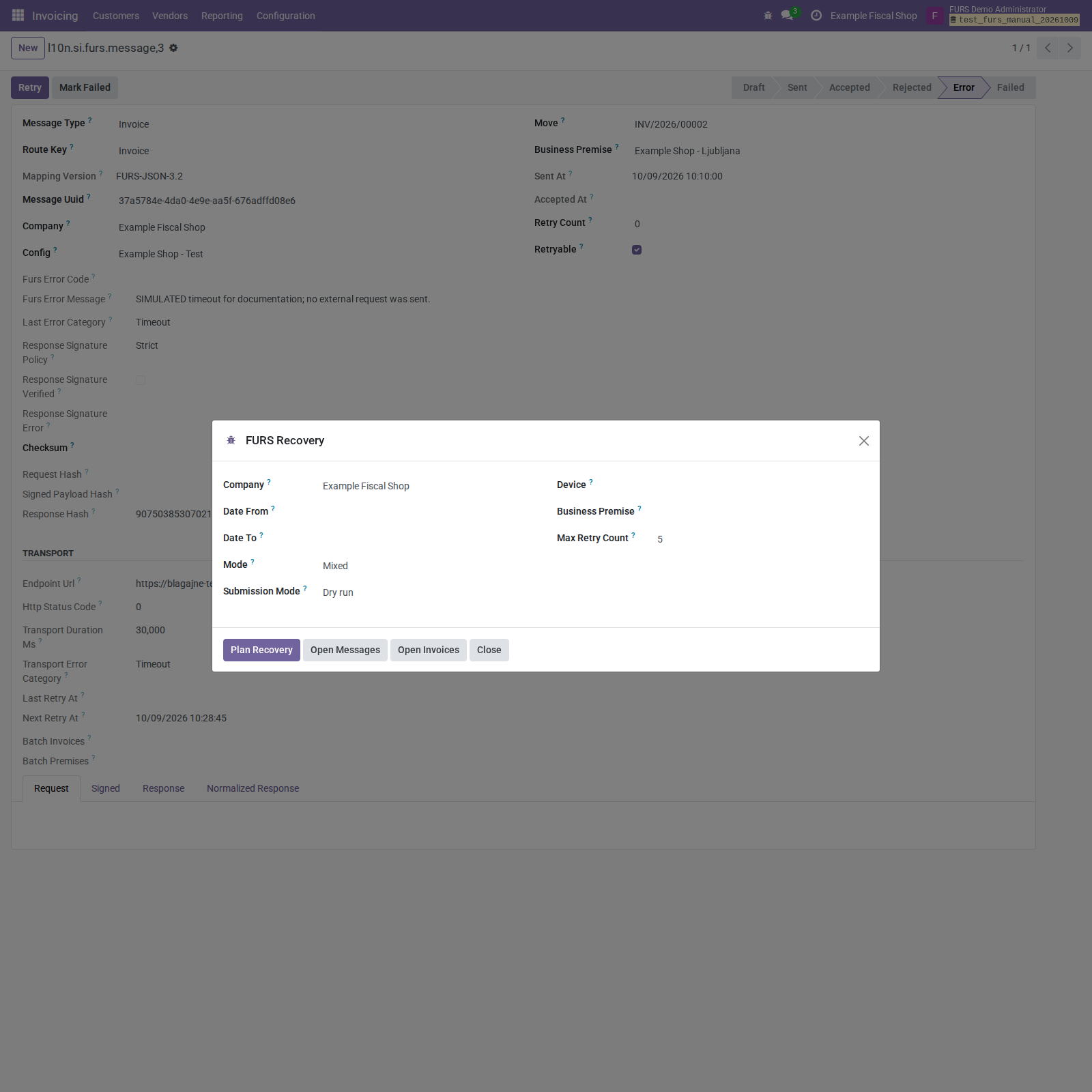
Task: Click help tooltip mark next to Submission Mode
Action: (305, 588)
